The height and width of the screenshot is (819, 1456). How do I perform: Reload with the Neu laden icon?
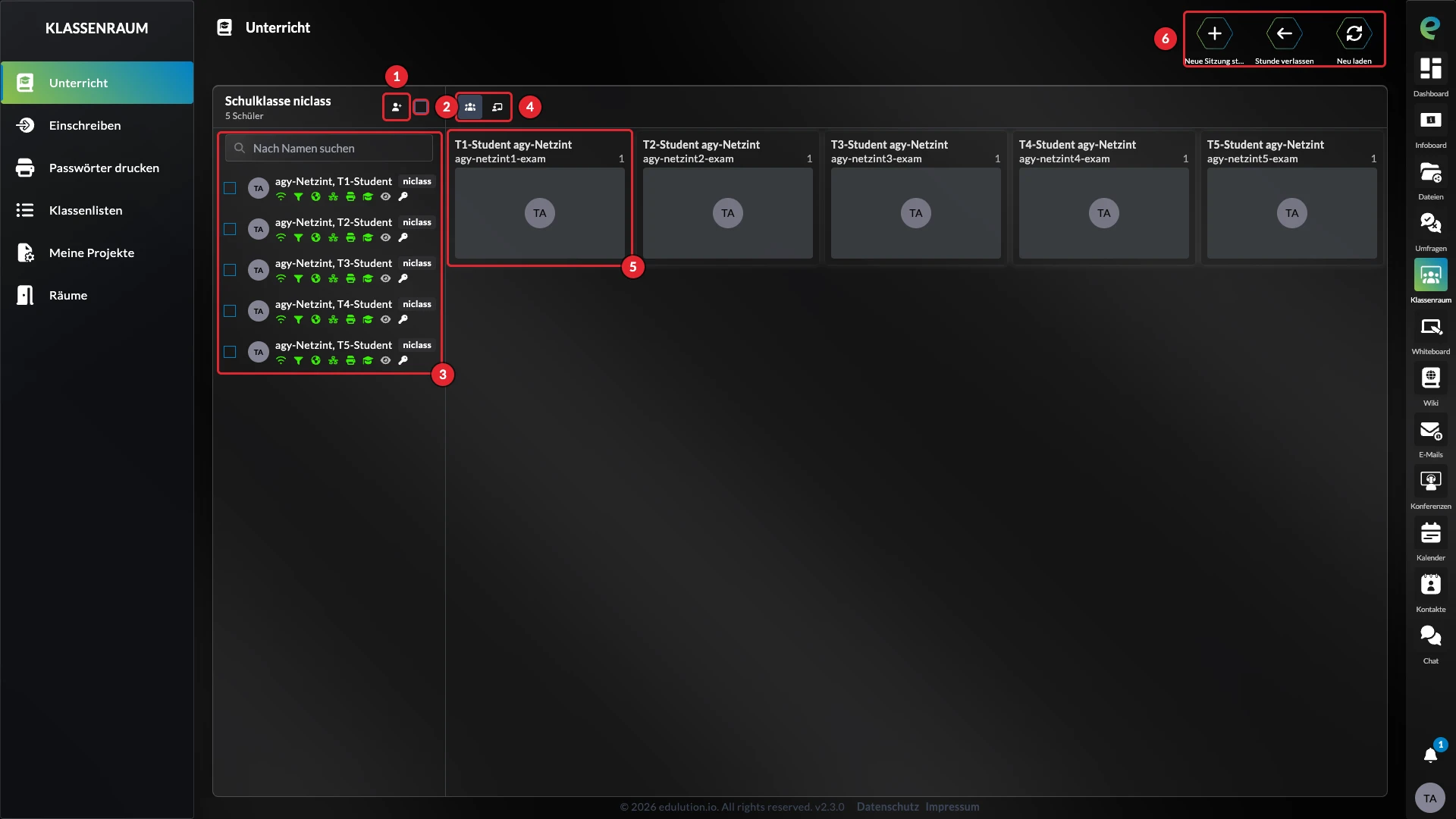[x=1354, y=33]
